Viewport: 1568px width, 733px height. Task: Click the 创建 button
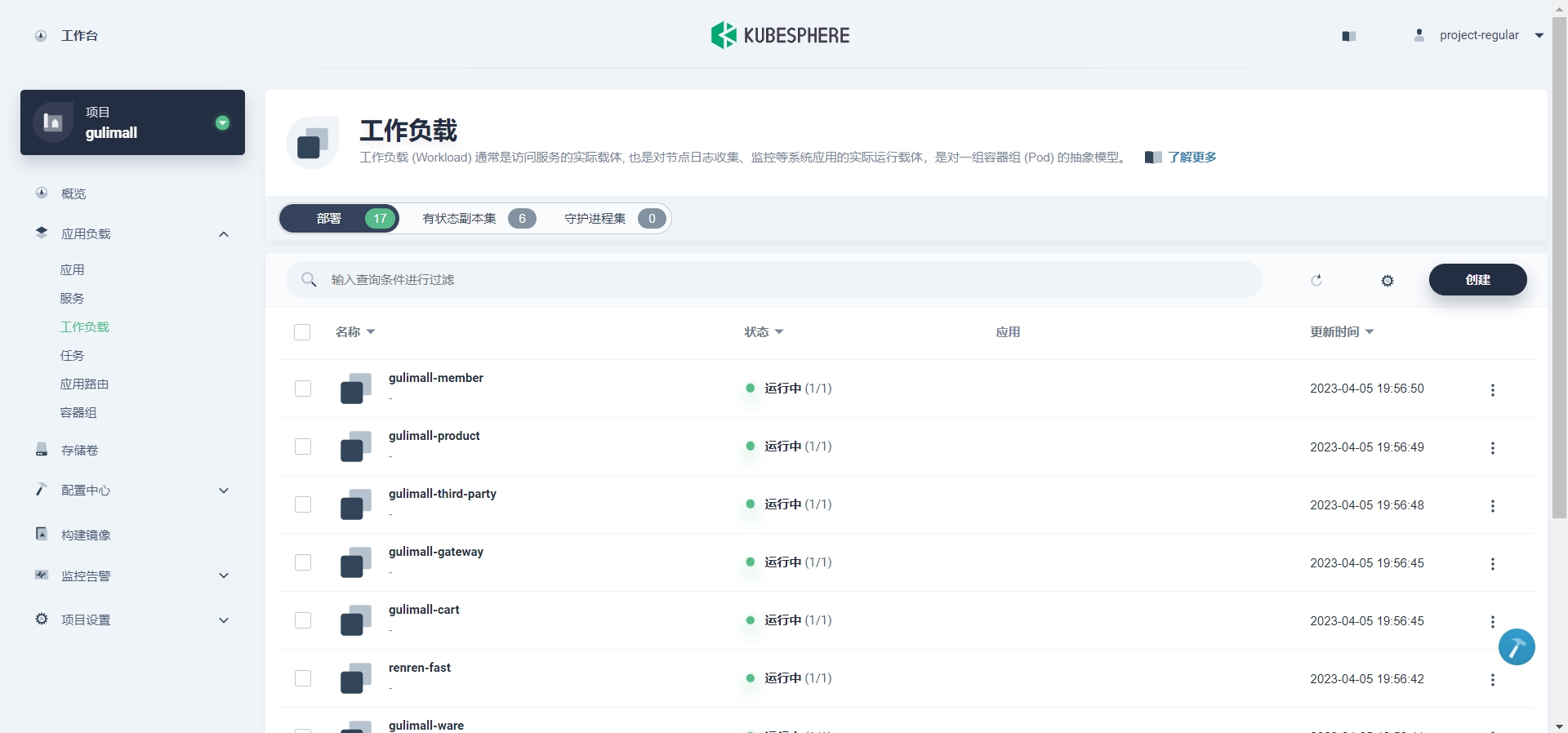[x=1478, y=280]
